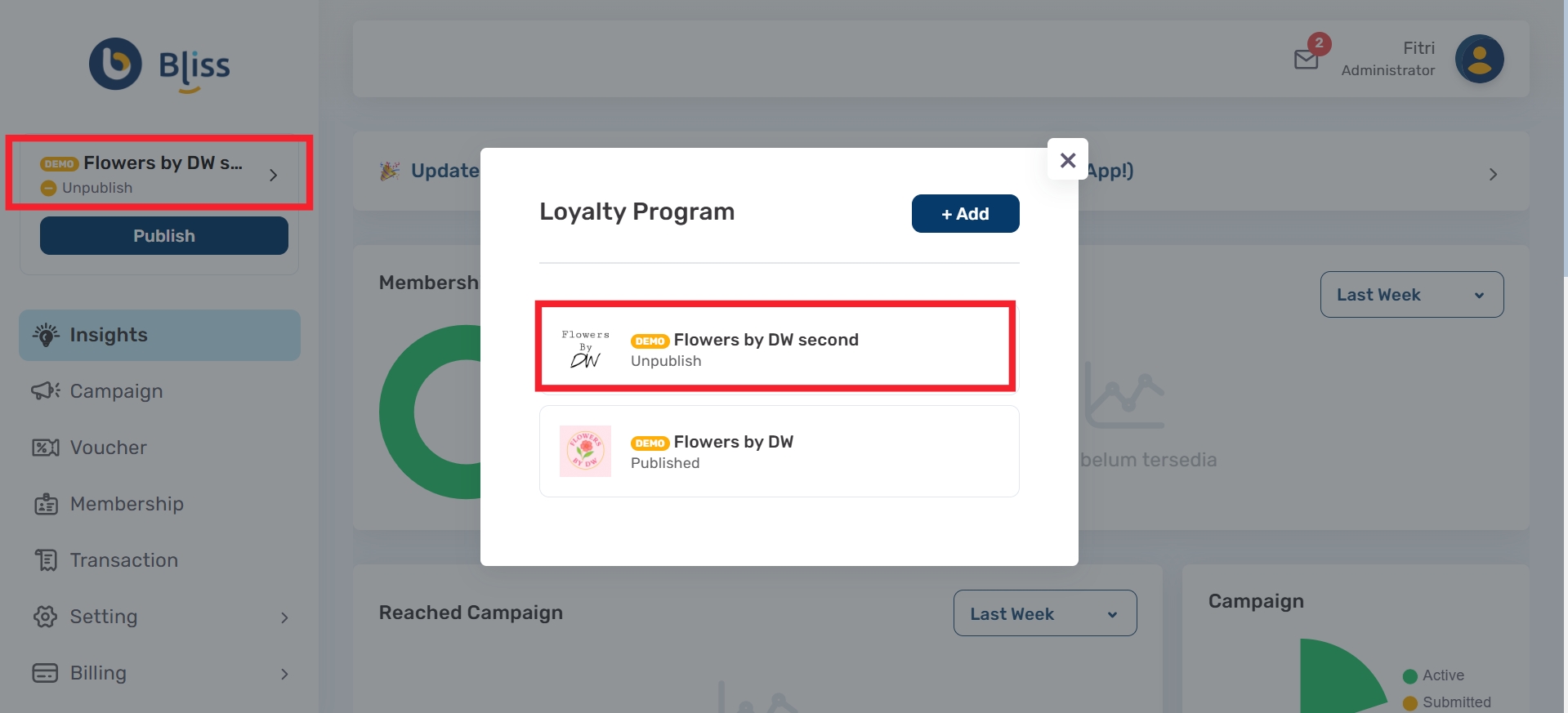Open the user profile avatar icon

point(1479,59)
